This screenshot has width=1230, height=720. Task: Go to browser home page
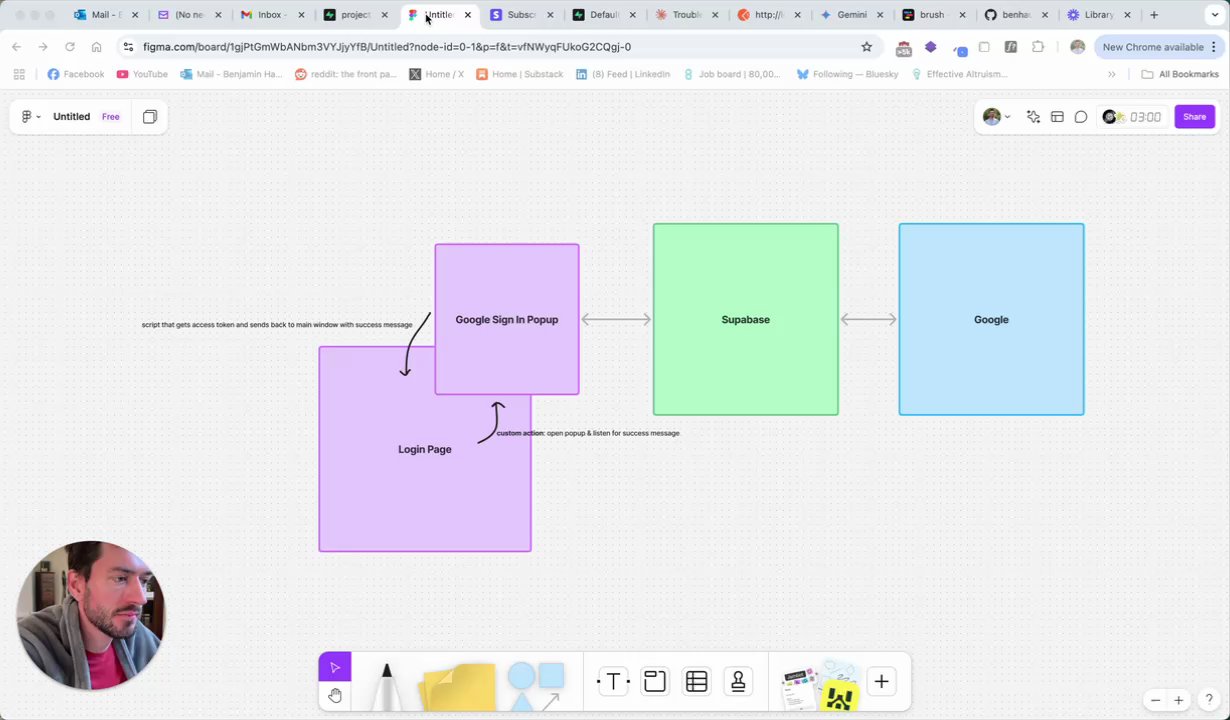click(x=96, y=47)
